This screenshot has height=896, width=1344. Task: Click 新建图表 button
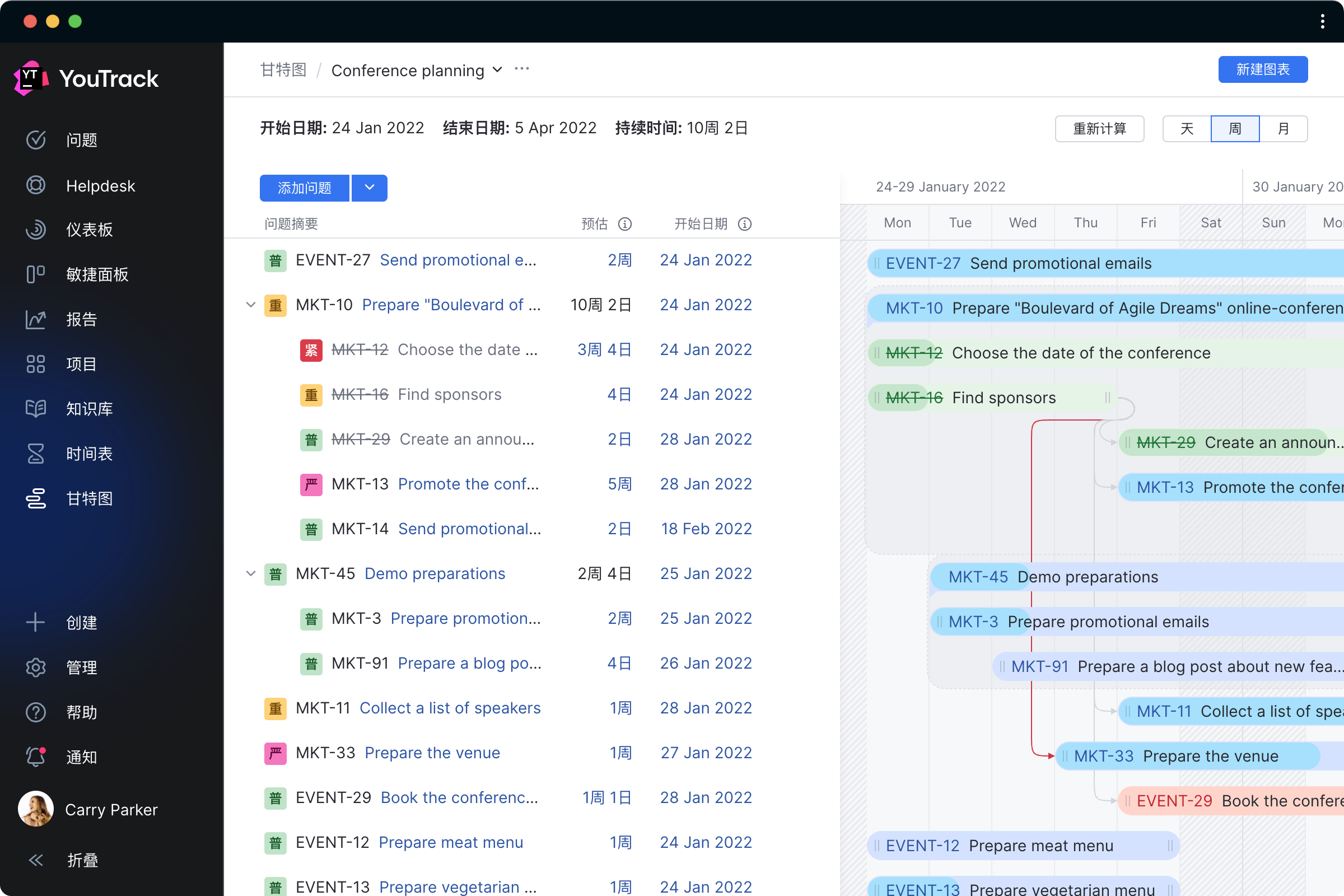(x=1261, y=69)
